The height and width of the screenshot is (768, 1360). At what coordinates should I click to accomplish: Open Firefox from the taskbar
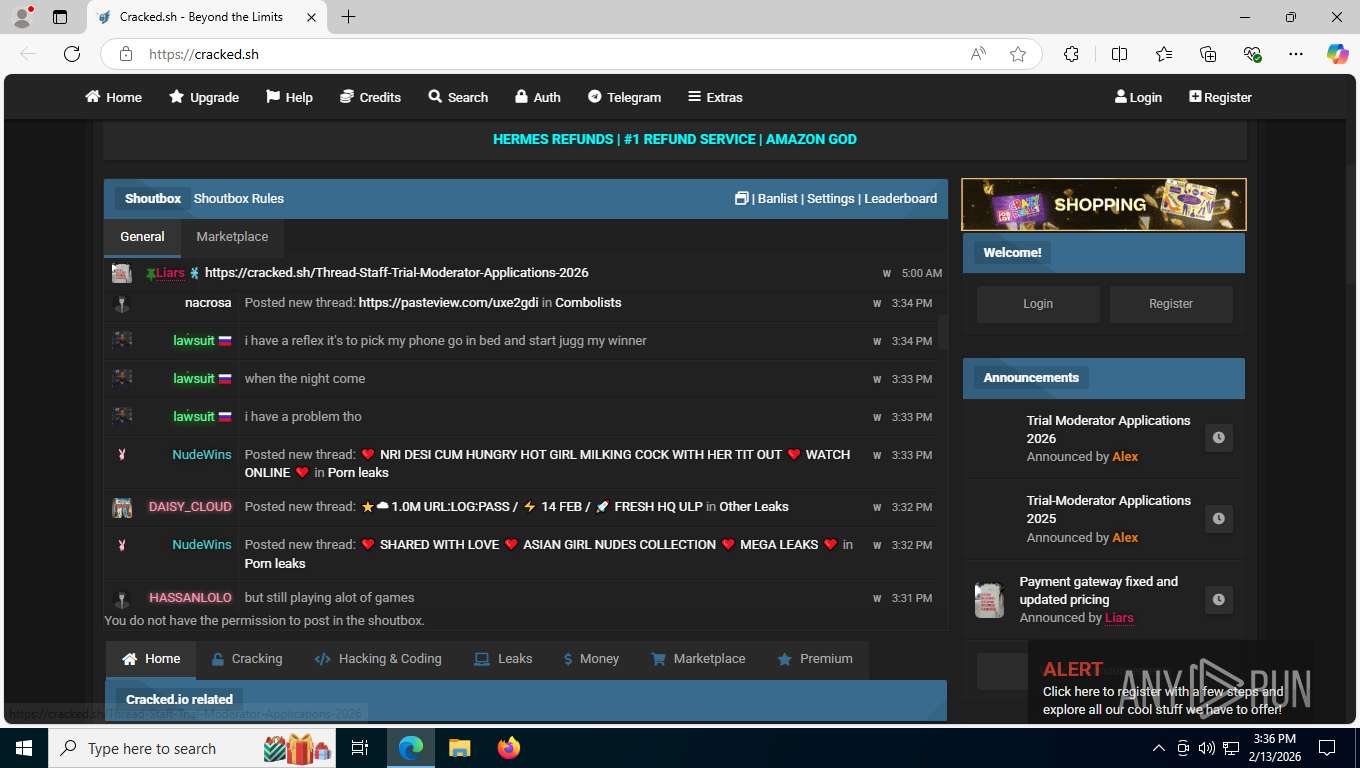[x=509, y=748]
